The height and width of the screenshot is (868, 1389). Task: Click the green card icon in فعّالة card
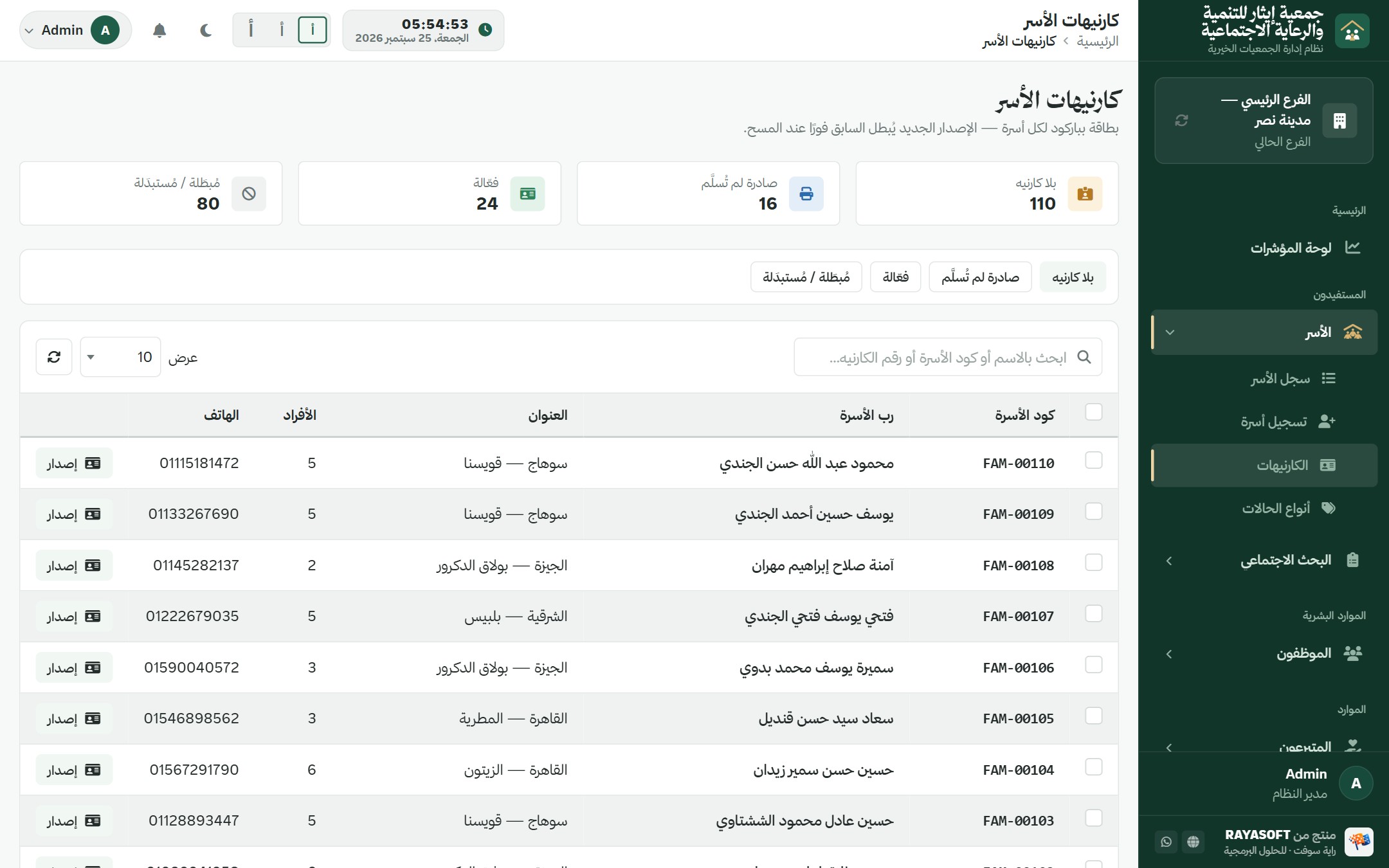(528, 194)
